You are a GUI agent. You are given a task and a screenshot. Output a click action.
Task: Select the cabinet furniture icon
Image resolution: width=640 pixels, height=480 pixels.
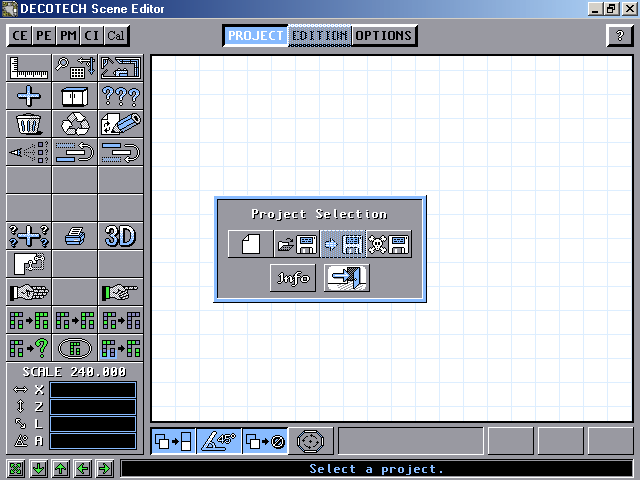pyautogui.click(x=75, y=96)
